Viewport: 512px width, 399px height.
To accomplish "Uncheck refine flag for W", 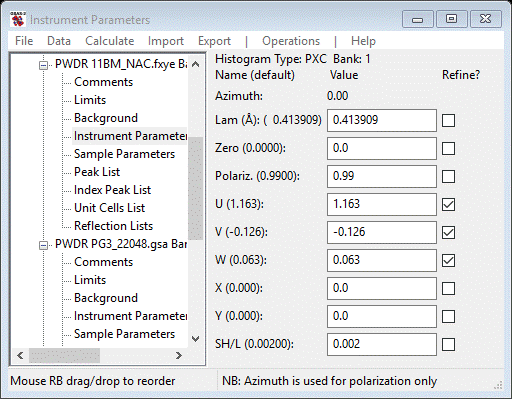I will [x=448, y=260].
